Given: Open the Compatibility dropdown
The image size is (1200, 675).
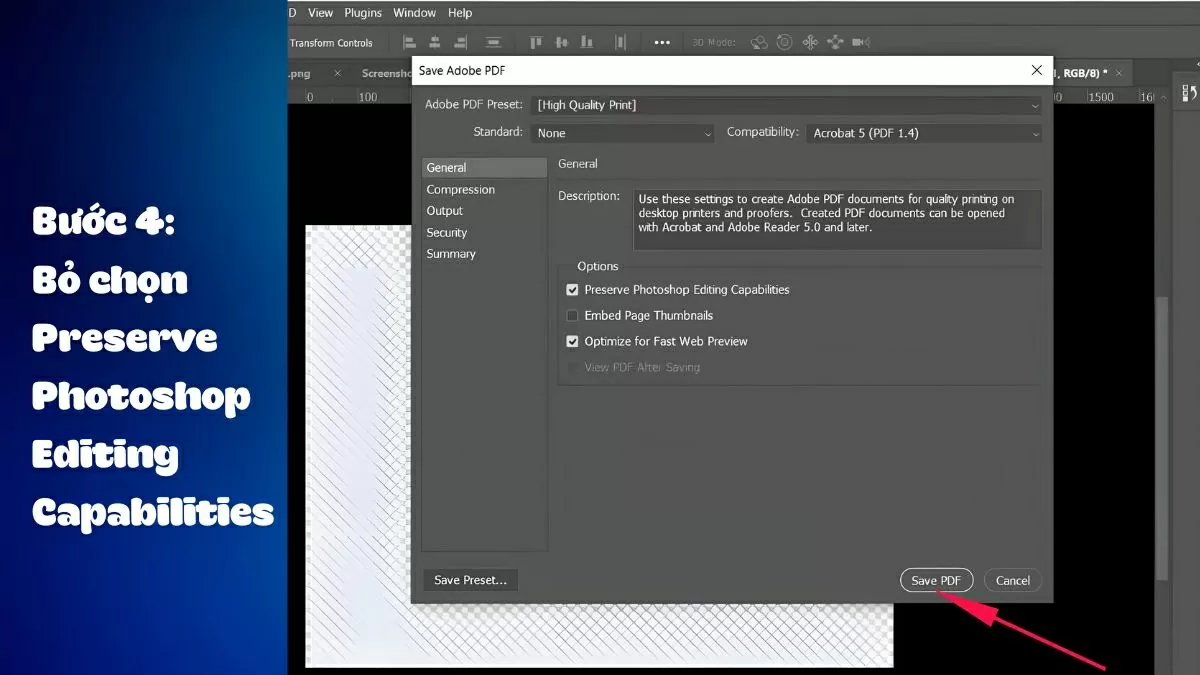Looking at the screenshot, I should 924,133.
